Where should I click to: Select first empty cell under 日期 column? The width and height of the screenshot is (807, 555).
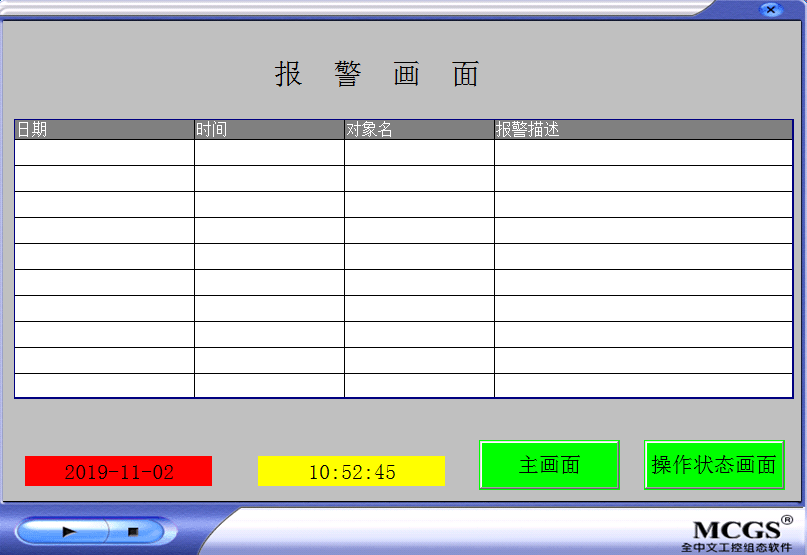(x=104, y=153)
